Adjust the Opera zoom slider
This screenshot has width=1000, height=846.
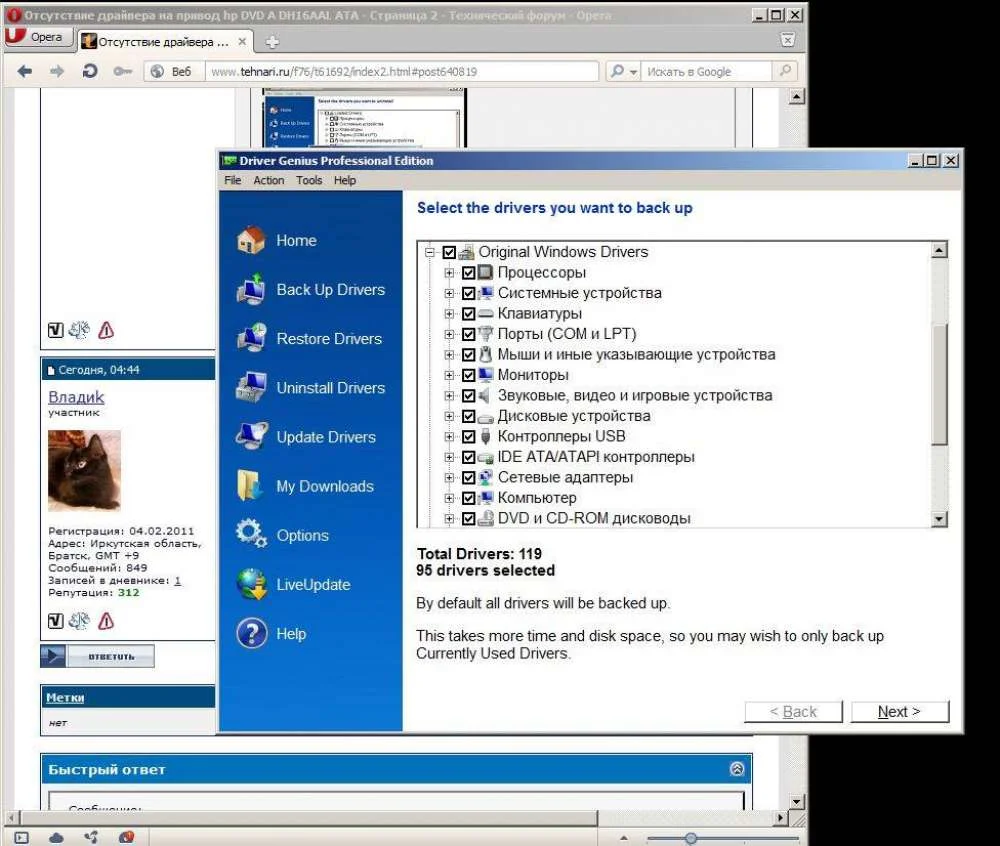[690, 837]
